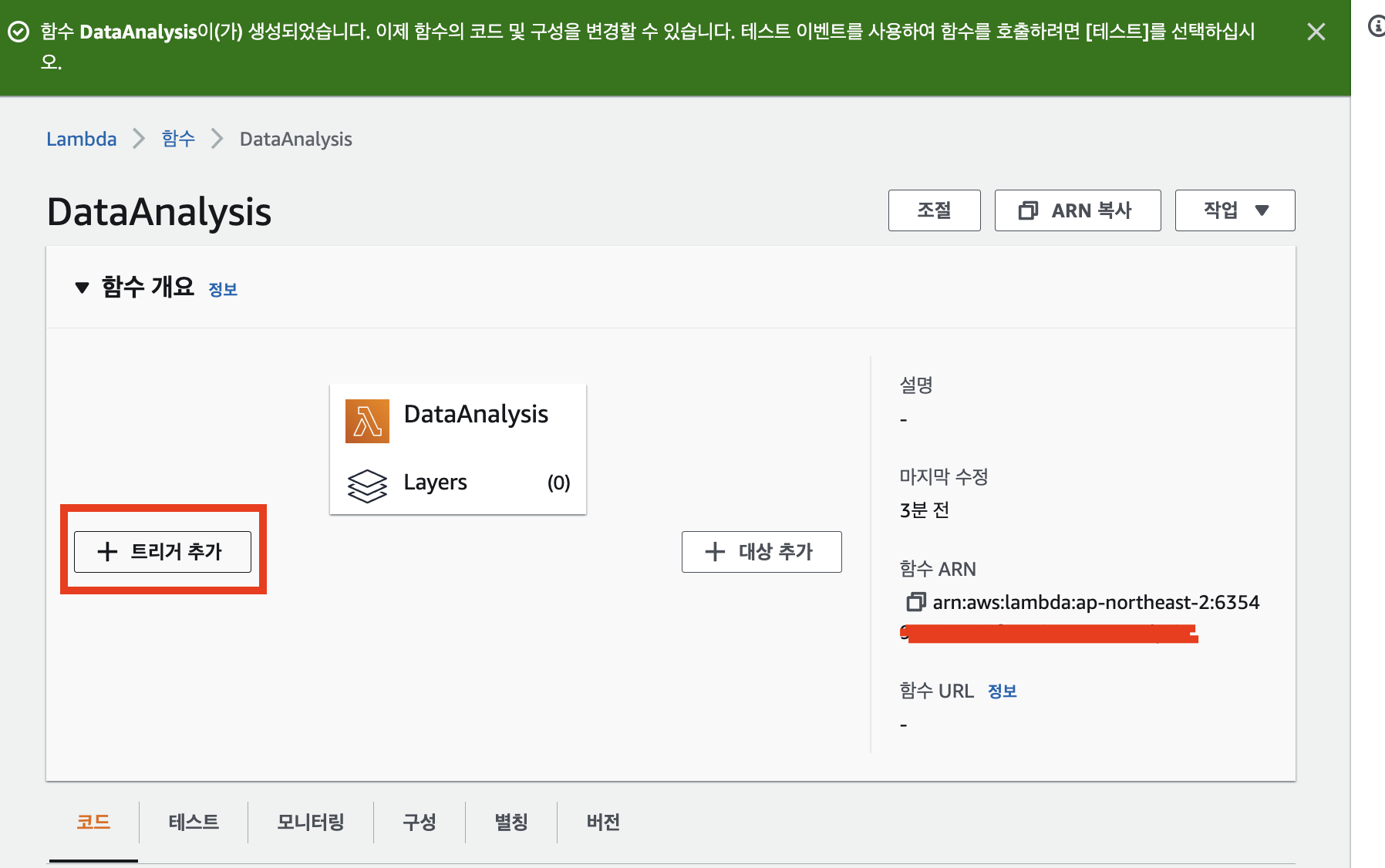Go to the Lambda breadcrumb link

[x=82, y=139]
